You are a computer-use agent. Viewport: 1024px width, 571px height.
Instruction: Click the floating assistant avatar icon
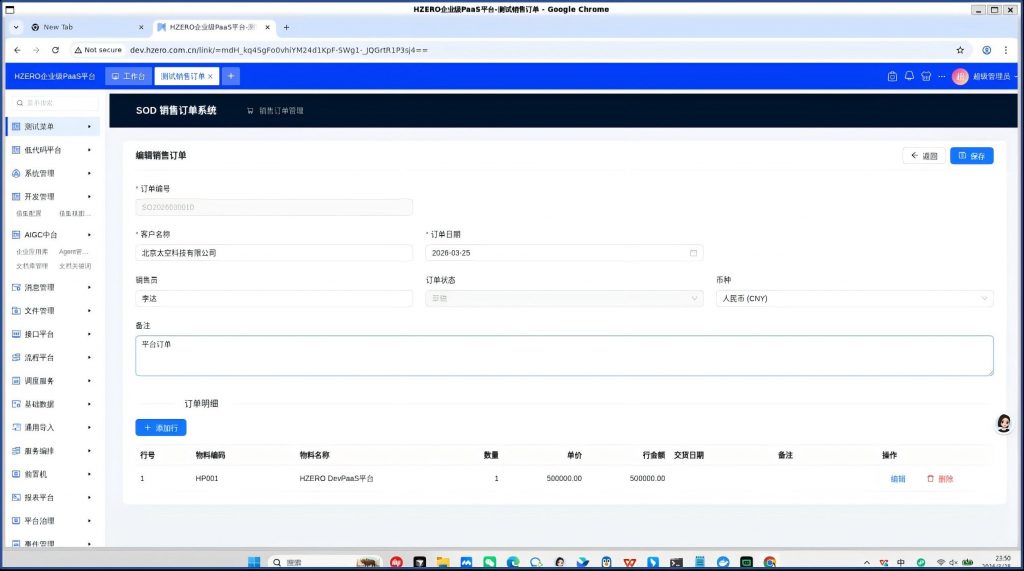click(1004, 424)
